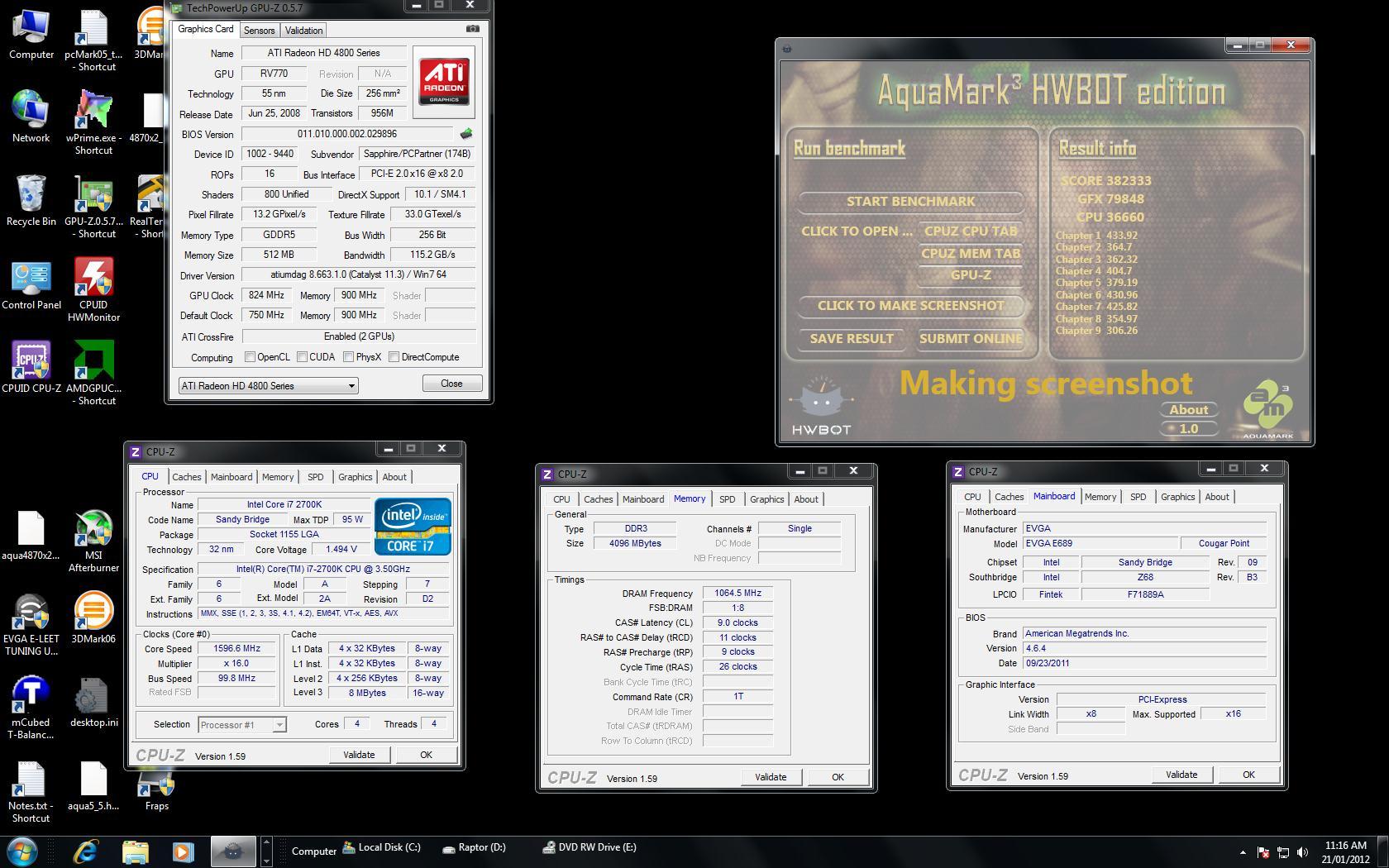This screenshot has width=1389, height=868.
Task: Open Local Disk (C:) on taskbar
Action: (382, 847)
